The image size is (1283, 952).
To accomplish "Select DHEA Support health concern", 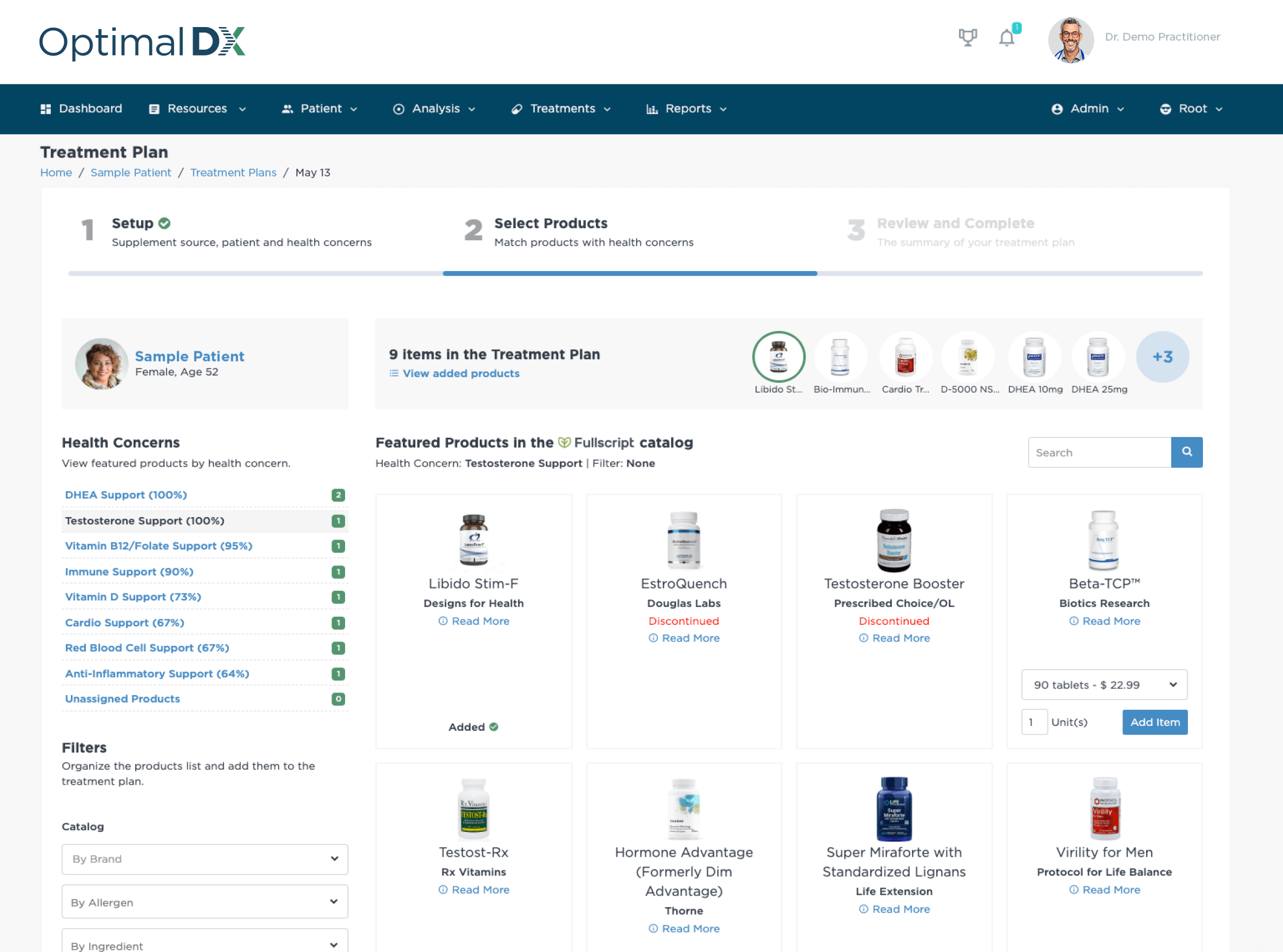I will pyautogui.click(x=126, y=494).
